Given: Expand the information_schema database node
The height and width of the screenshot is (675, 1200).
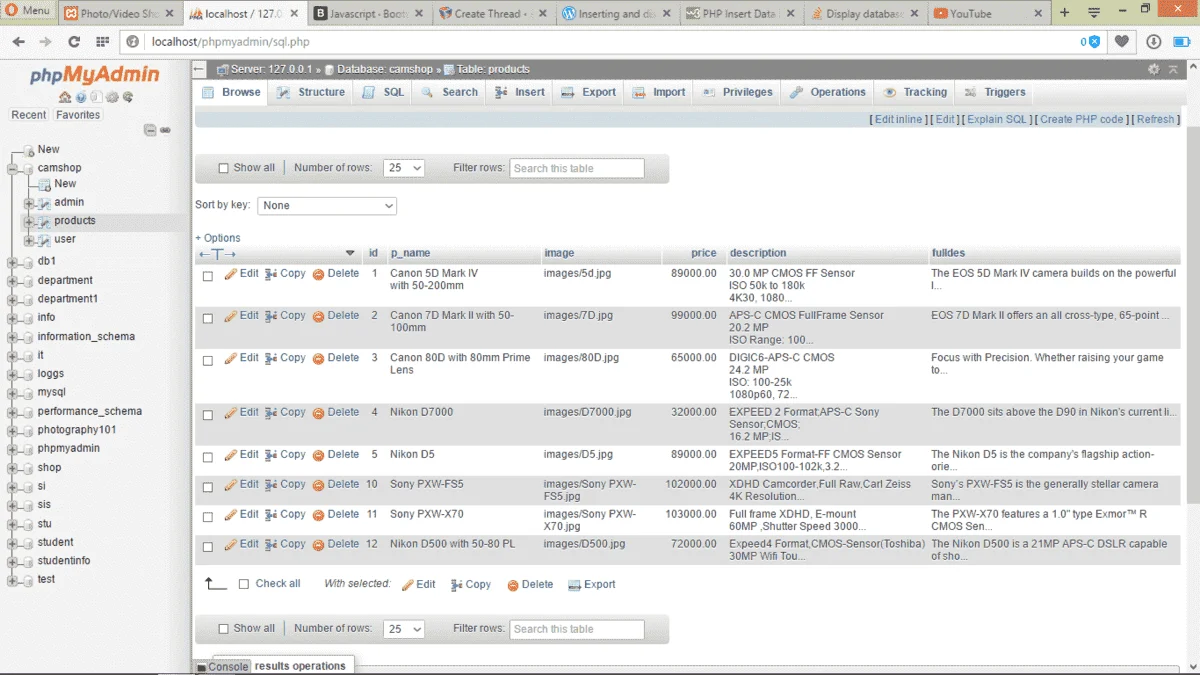Looking at the screenshot, I should [13, 337].
